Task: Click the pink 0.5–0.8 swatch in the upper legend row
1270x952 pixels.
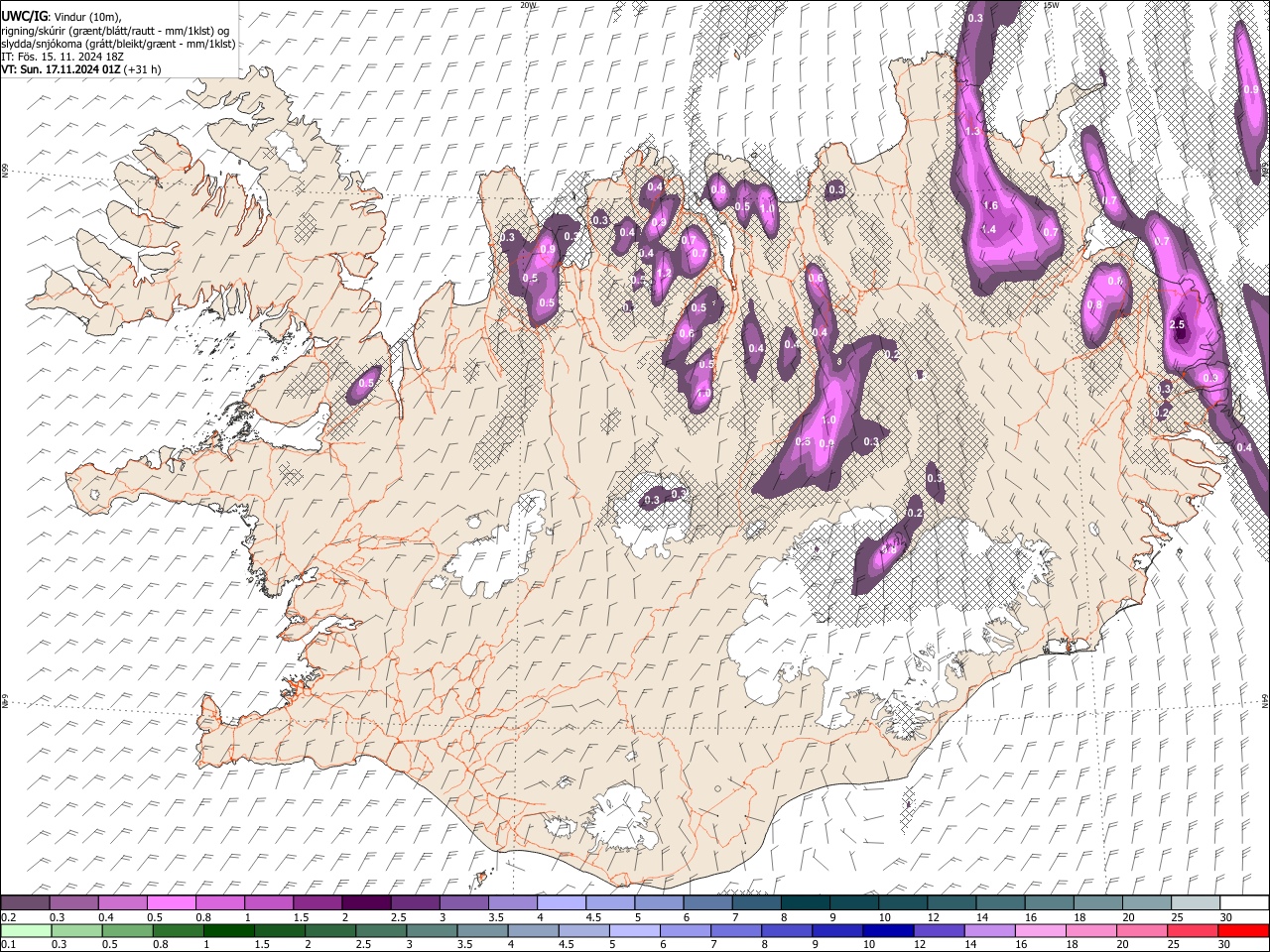Action: coord(172,902)
